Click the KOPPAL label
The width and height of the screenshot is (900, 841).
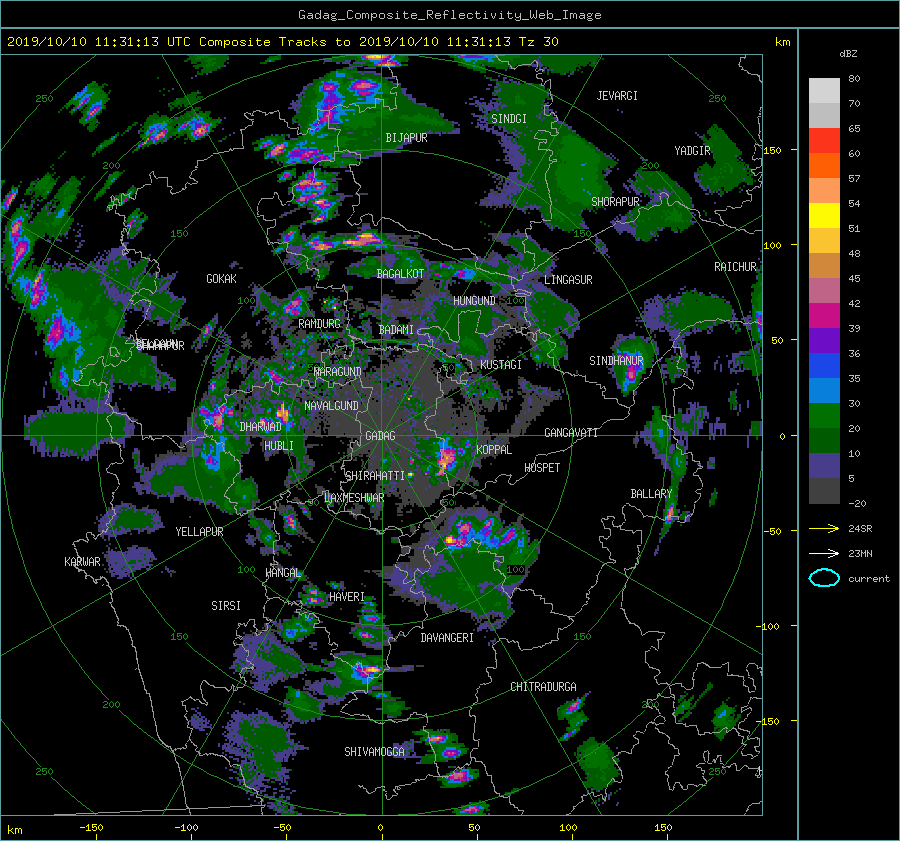point(494,450)
